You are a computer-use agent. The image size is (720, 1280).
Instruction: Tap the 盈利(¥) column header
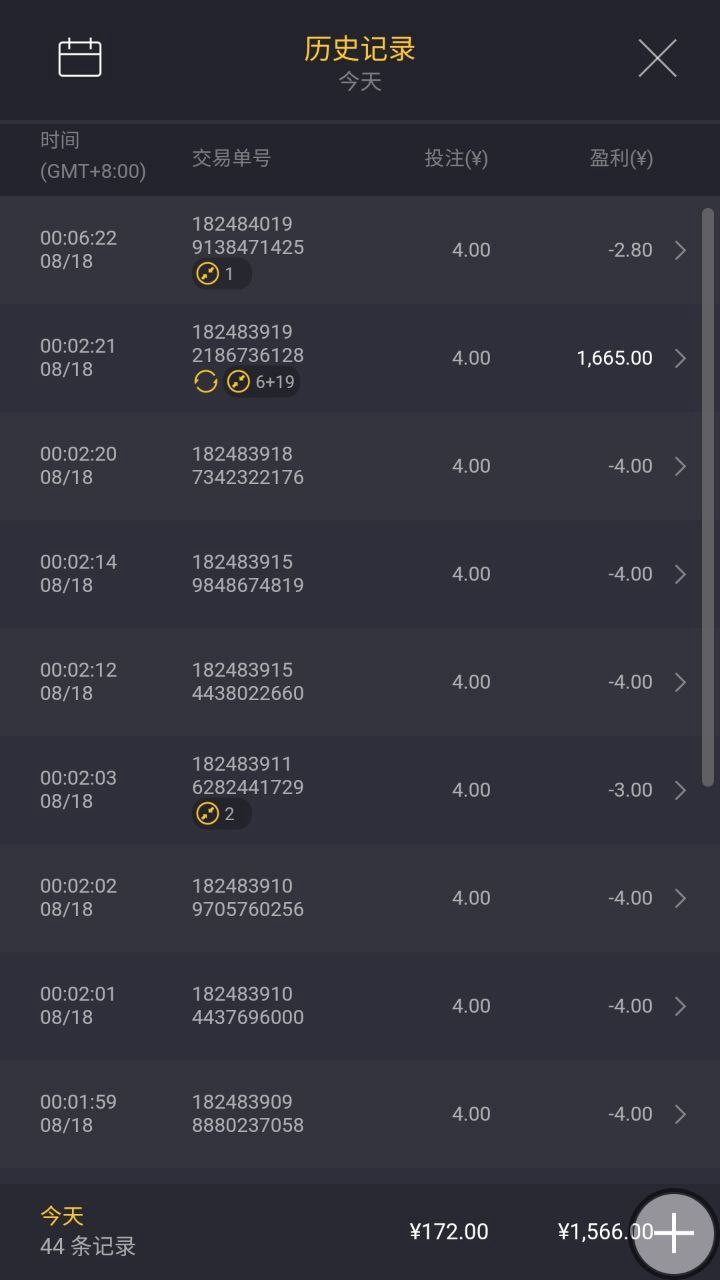(620, 158)
